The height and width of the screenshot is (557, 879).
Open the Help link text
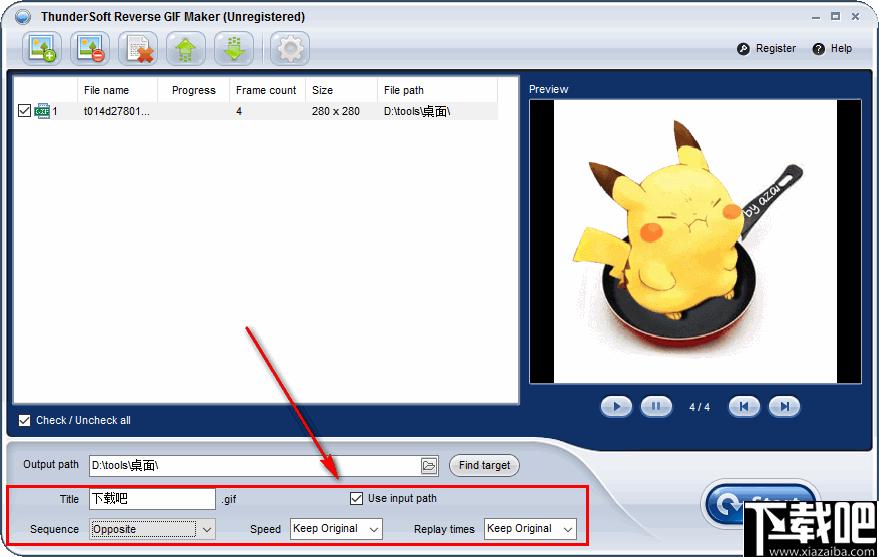(x=841, y=48)
